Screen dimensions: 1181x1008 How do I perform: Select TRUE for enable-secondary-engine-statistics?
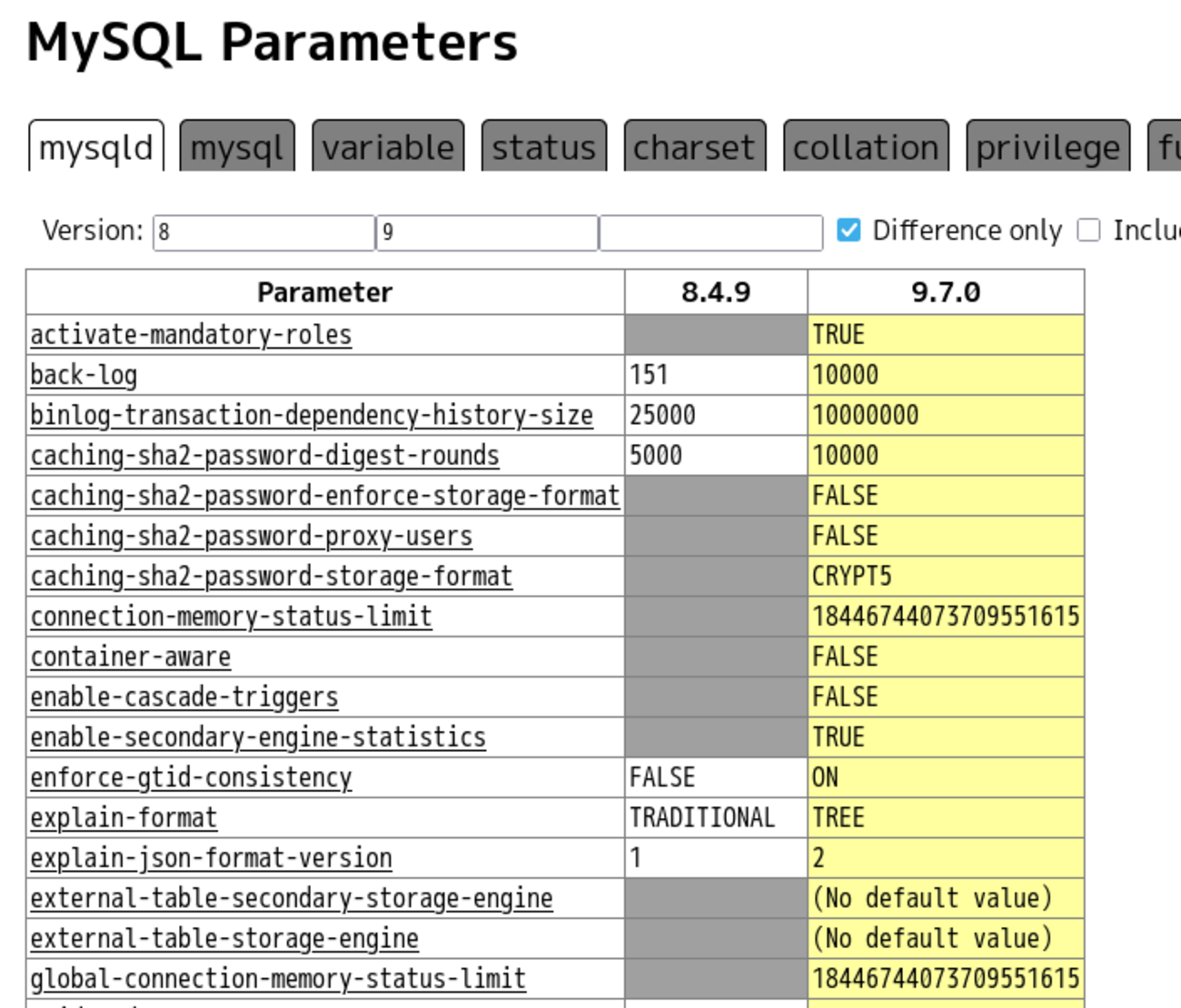pyautogui.click(x=839, y=736)
